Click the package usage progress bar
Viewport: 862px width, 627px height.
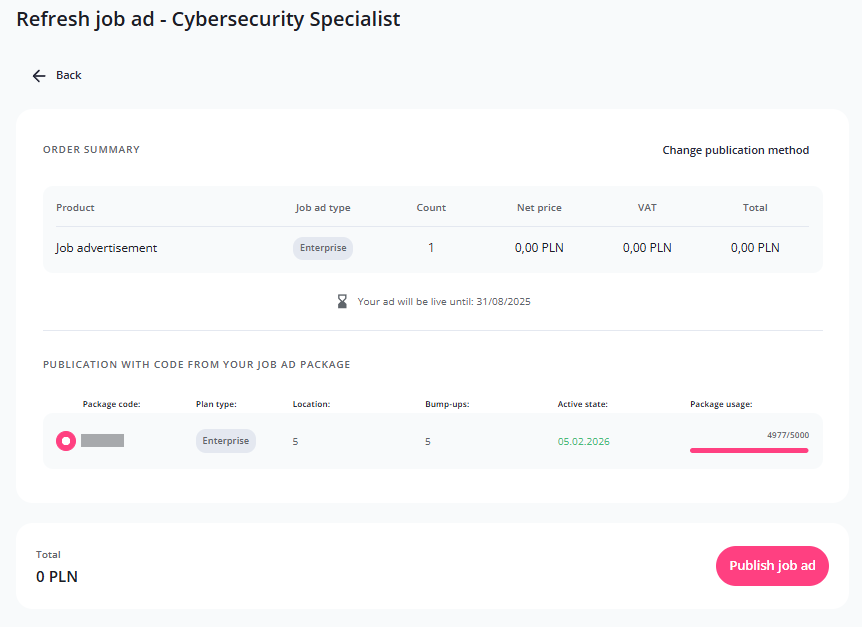(748, 451)
